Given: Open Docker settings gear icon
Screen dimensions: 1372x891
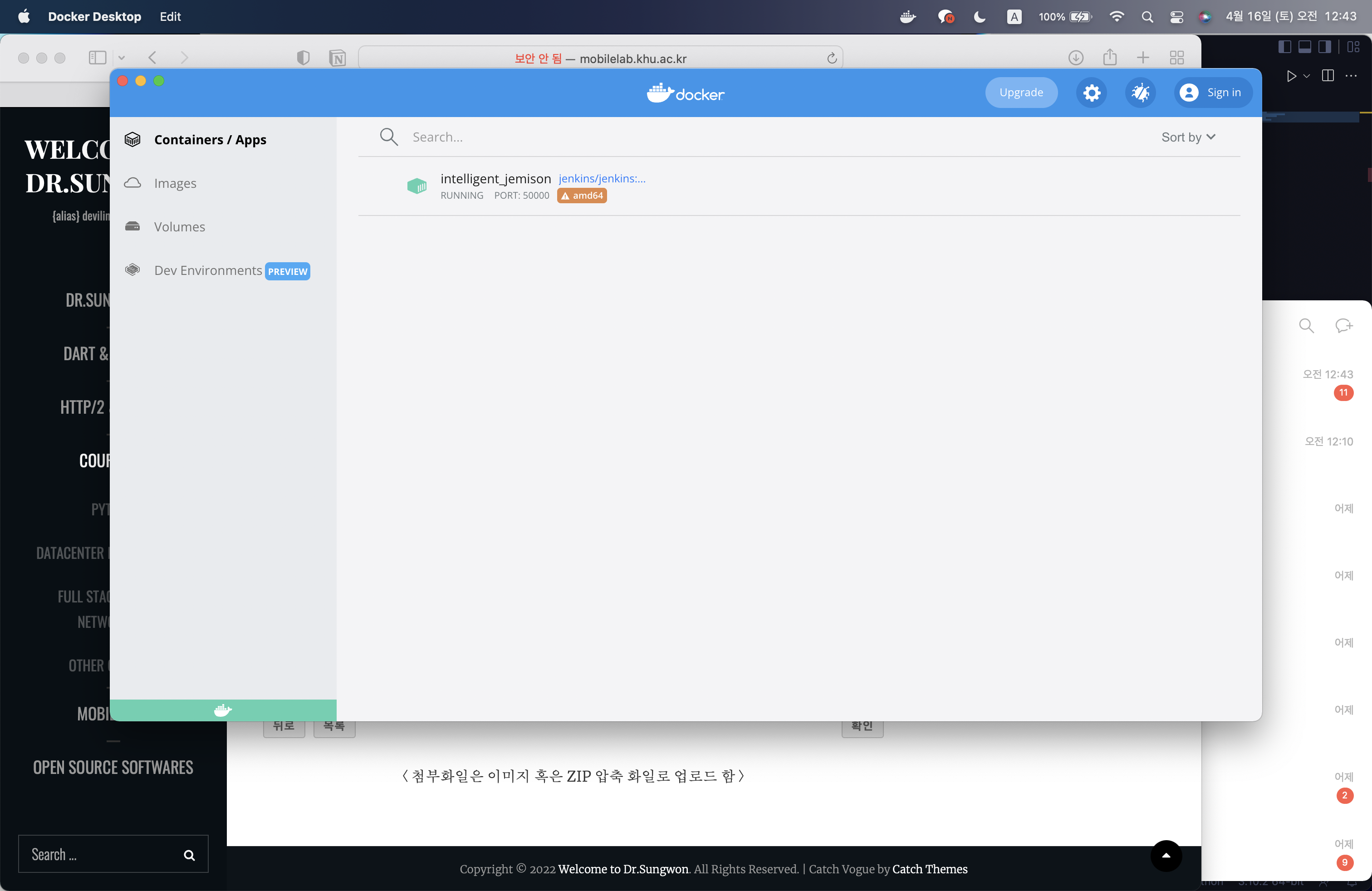Looking at the screenshot, I should pyautogui.click(x=1091, y=93).
